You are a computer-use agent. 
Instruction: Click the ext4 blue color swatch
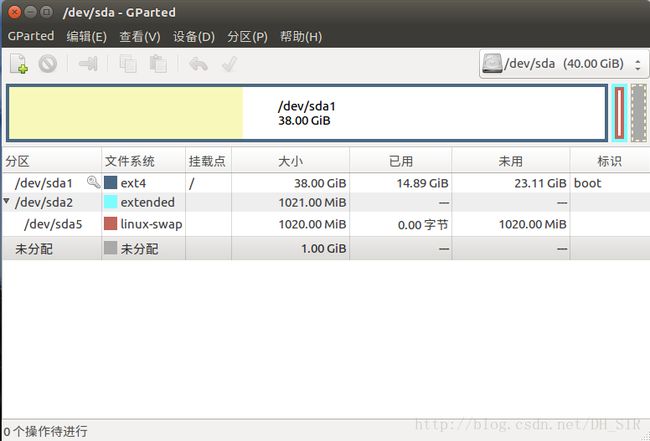[x=110, y=182]
